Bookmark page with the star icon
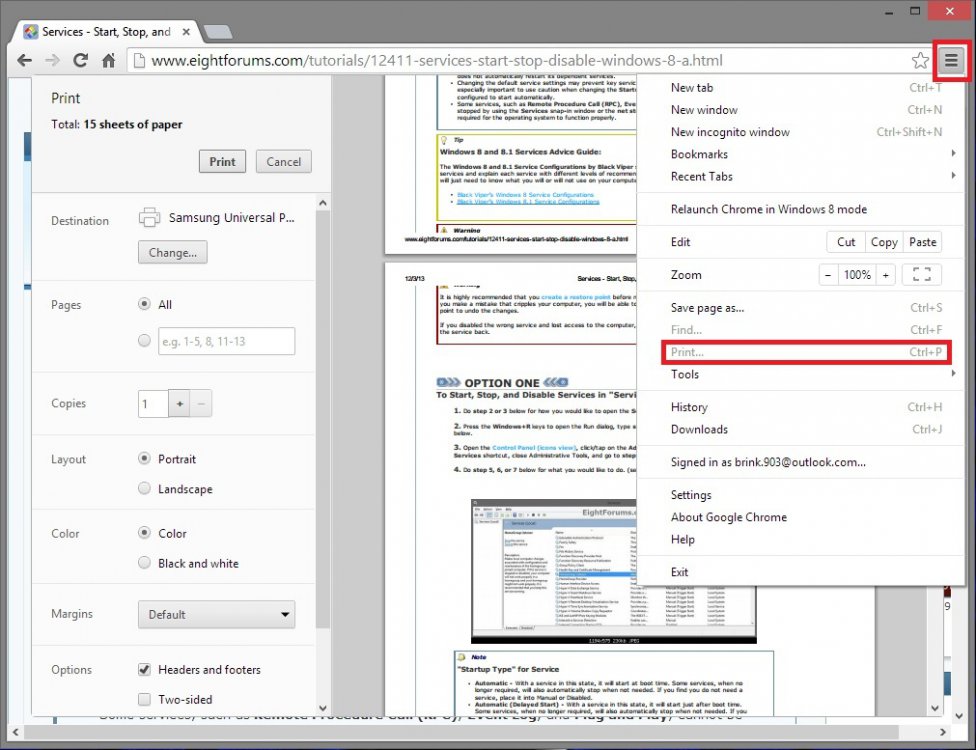This screenshot has height=750, width=976. coord(920,60)
